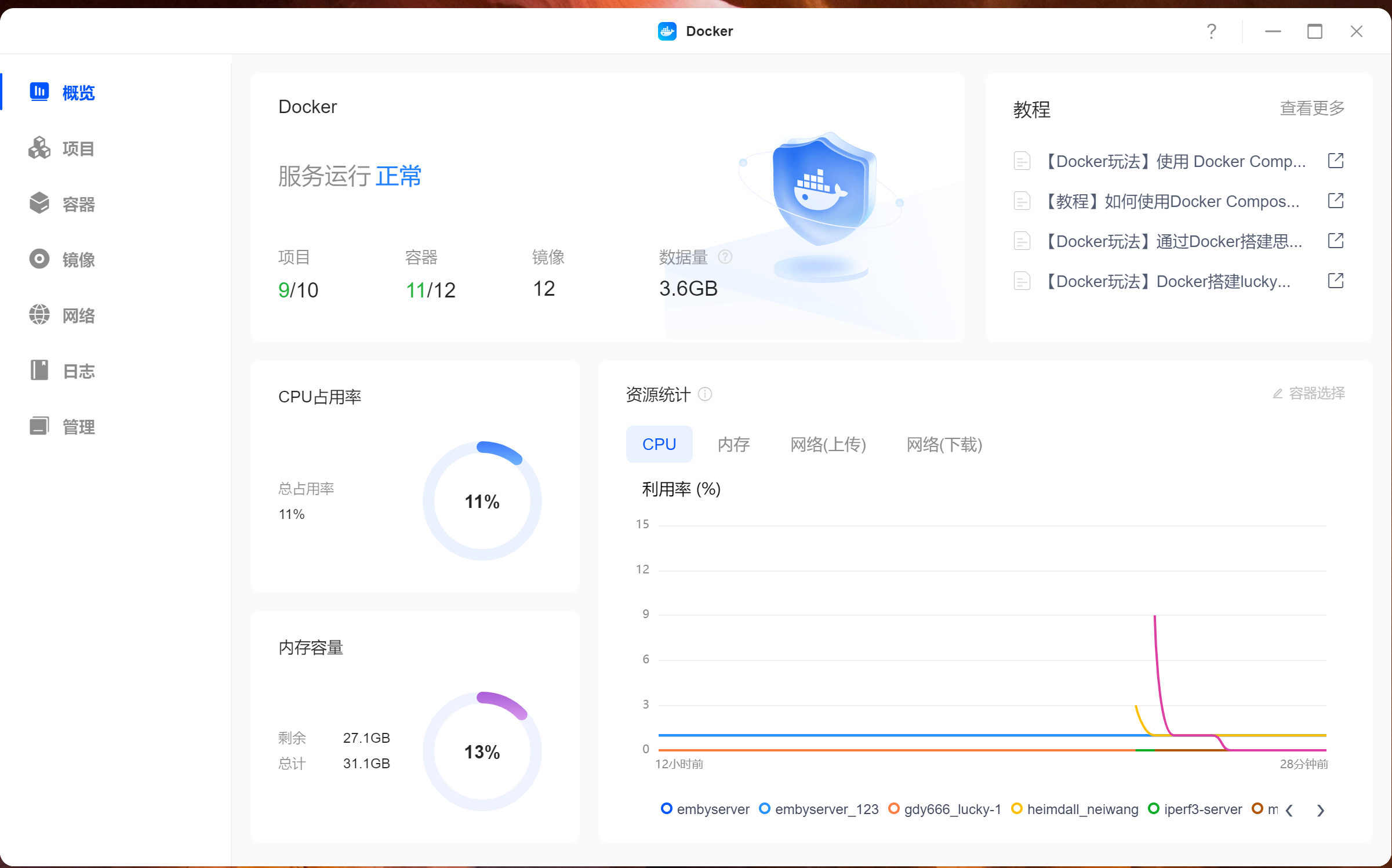The width and height of the screenshot is (1392, 868).
Task: Select 概览 label in the sidebar
Action: (78, 92)
